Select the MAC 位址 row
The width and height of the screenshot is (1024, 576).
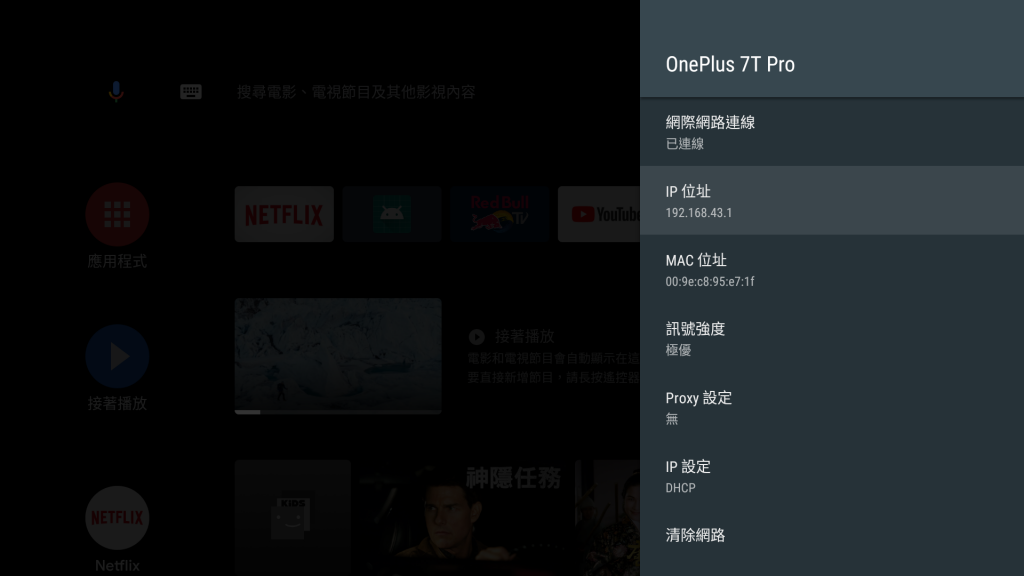(831, 270)
